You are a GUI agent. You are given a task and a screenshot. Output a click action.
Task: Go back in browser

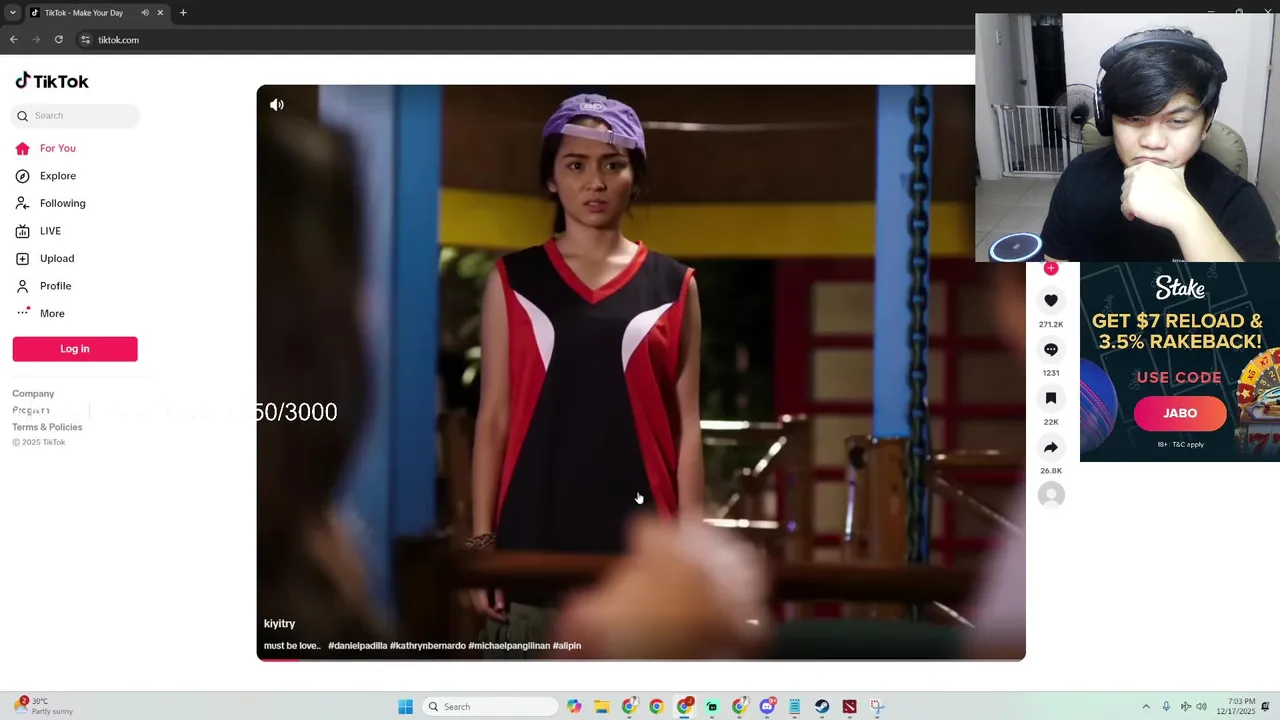click(x=14, y=40)
